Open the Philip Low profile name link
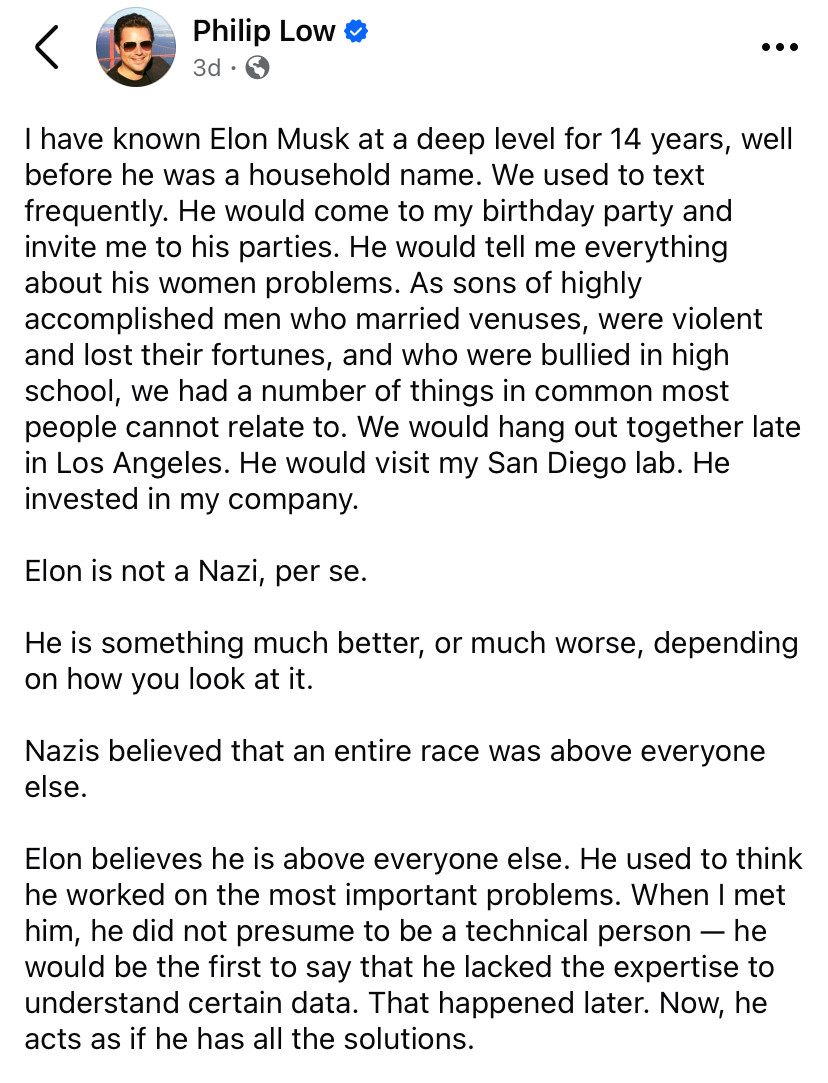Viewport: 828px width, 1083px height. point(264,31)
